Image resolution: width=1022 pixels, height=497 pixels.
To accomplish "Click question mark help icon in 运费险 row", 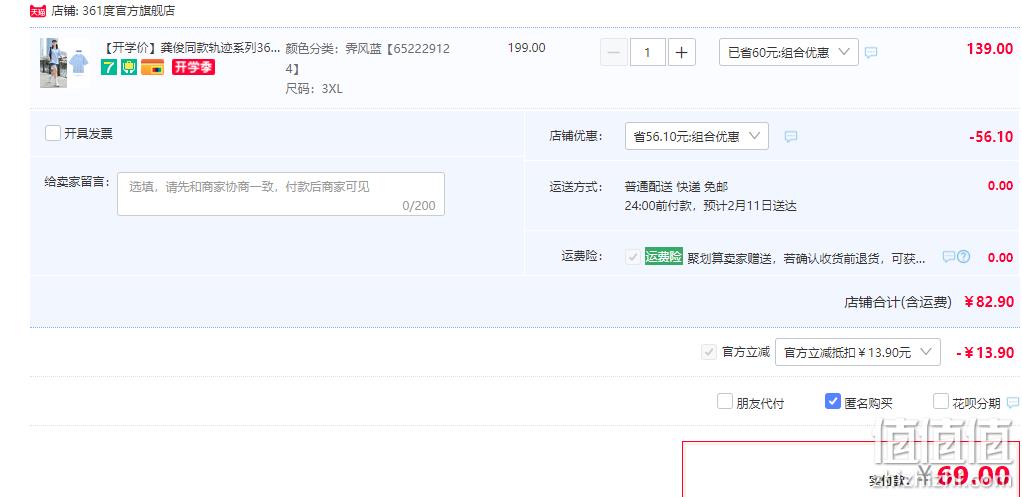I will point(963,257).
